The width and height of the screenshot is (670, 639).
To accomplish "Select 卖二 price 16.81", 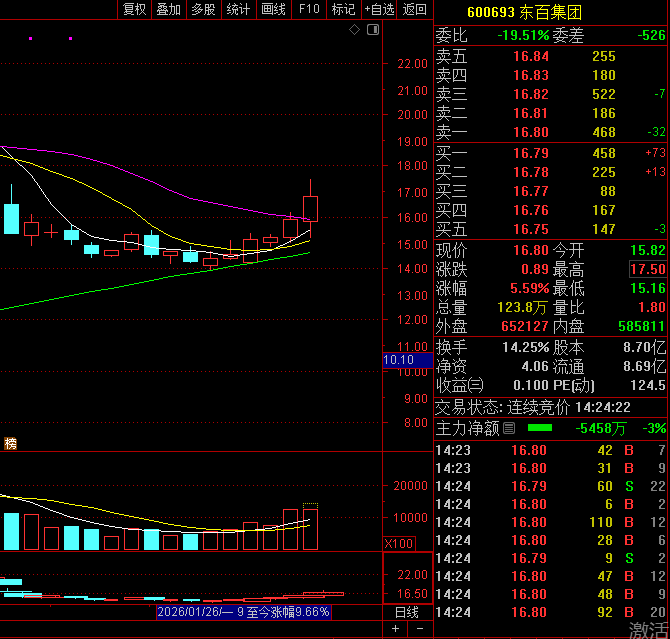I will point(531,113).
